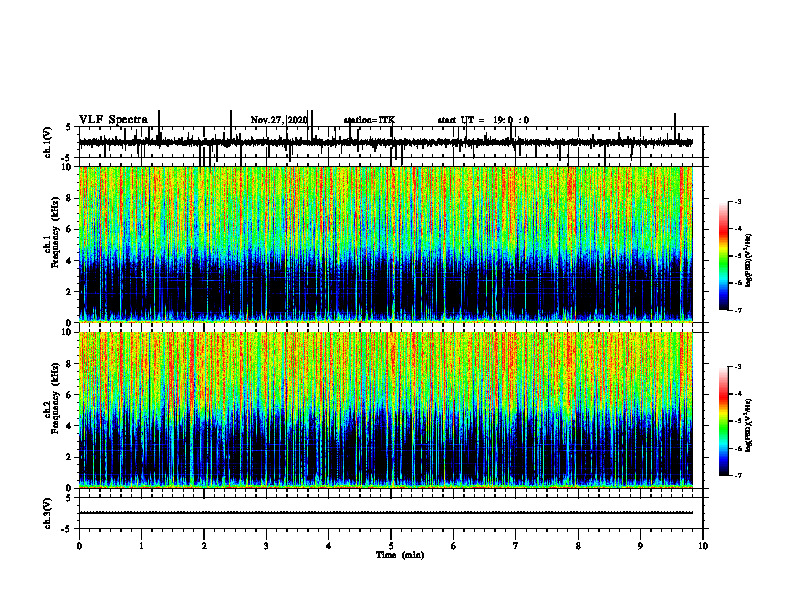Click time axis tick label "7"
Image resolution: width=792 pixels, height=612 pixels.
[x=515, y=546]
